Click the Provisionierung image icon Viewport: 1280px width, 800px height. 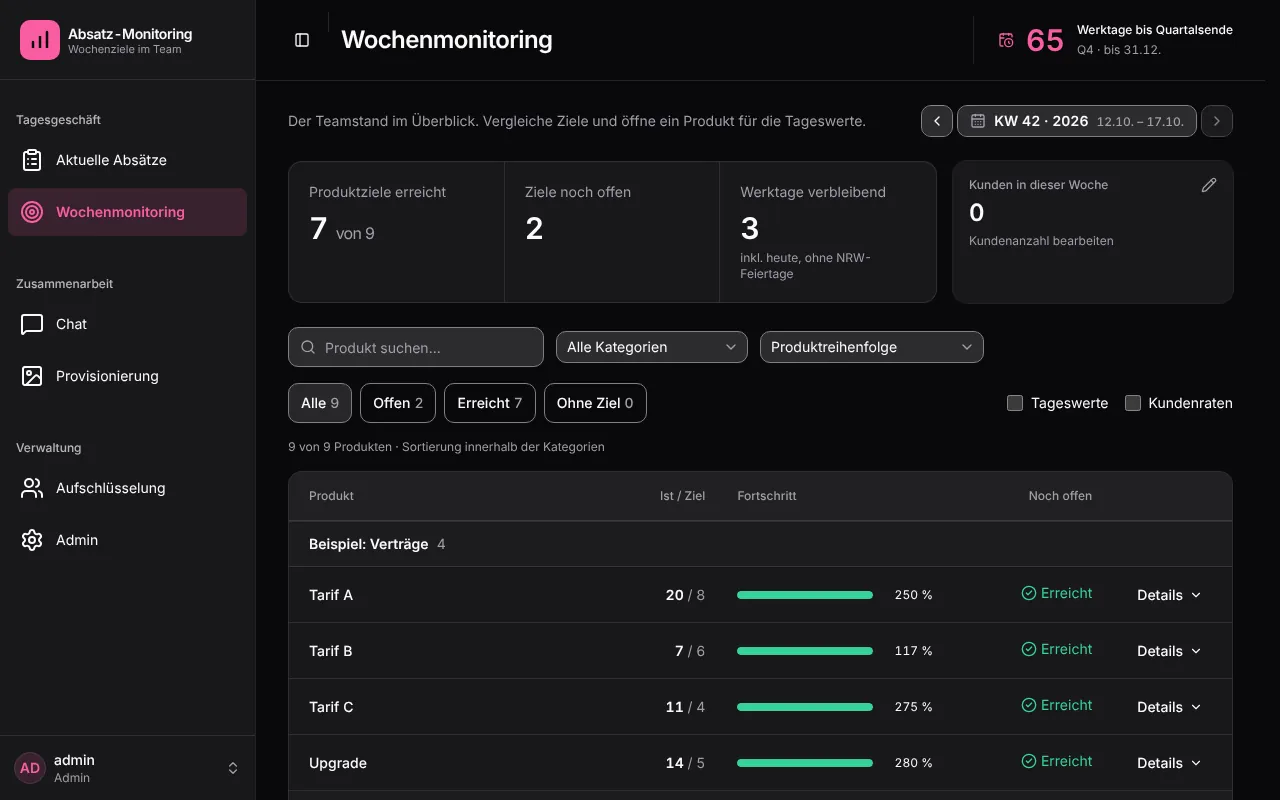pos(32,376)
